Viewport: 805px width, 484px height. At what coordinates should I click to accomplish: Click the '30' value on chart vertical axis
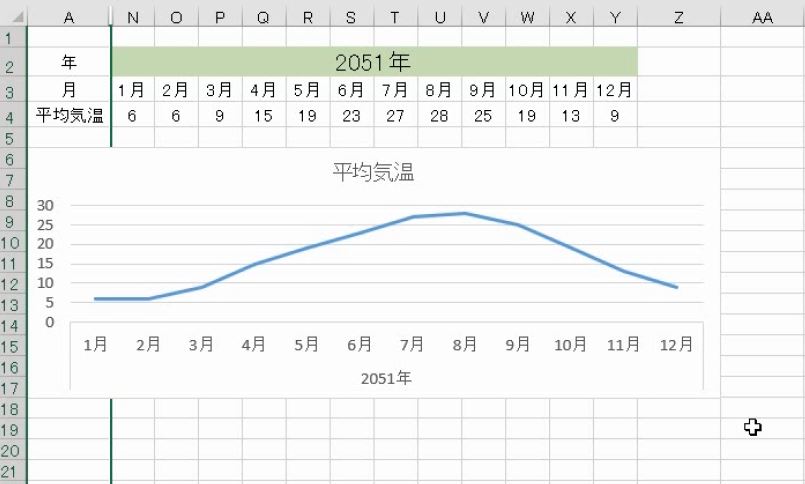coord(45,205)
